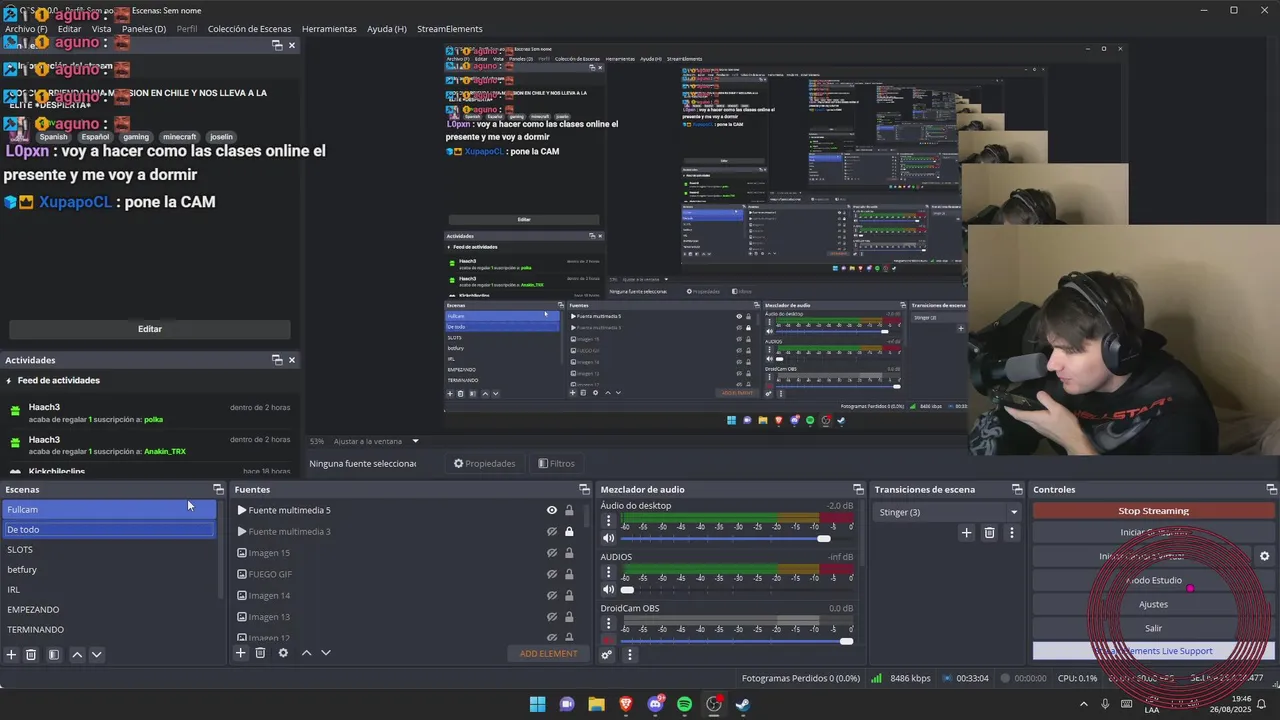Viewport: 1280px width, 720px height.
Task: Show FUEGO GIF with its eye icon
Action: (551, 574)
